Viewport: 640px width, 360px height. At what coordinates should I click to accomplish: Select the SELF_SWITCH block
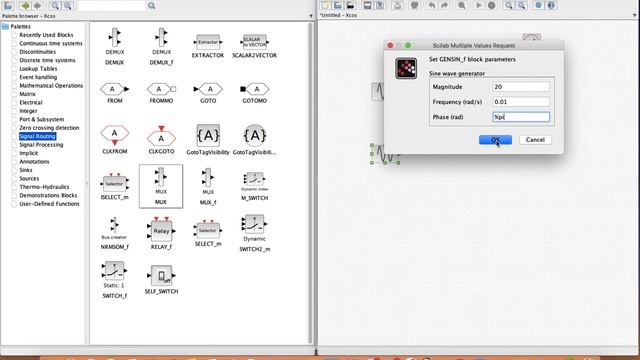pyautogui.click(x=161, y=280)
